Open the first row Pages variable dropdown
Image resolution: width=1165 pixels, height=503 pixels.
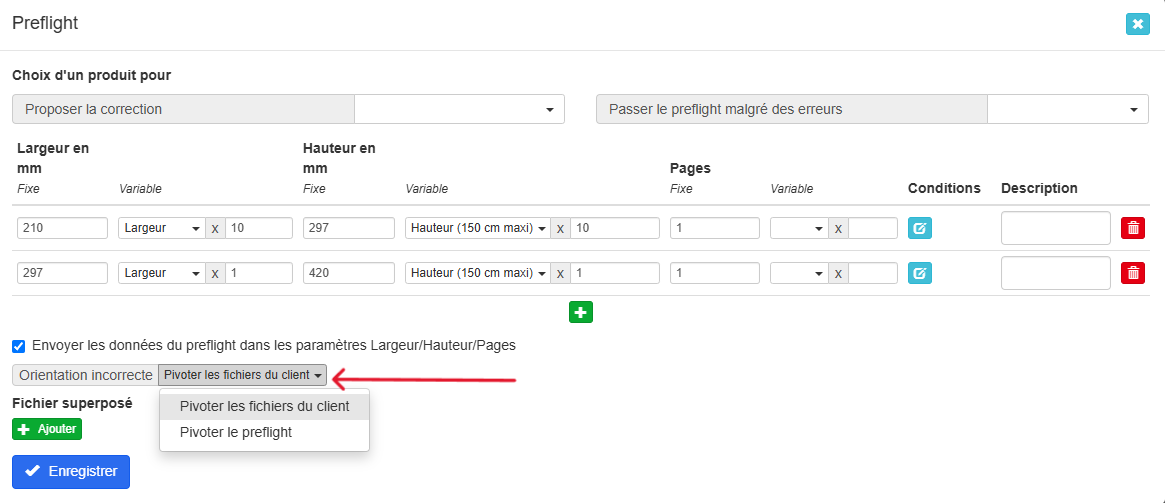point(799,228)
